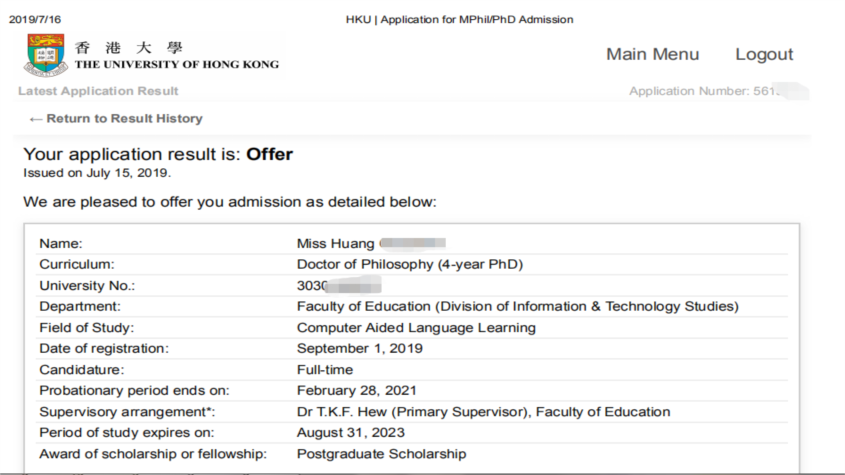Screen dimensions: 845x475
Task: Click The University of Hong Kong title
Action: click(177, 64)
